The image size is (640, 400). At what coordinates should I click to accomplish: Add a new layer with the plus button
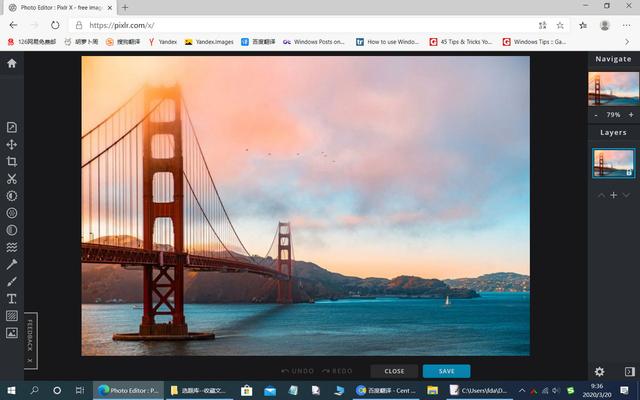(614, 195)
